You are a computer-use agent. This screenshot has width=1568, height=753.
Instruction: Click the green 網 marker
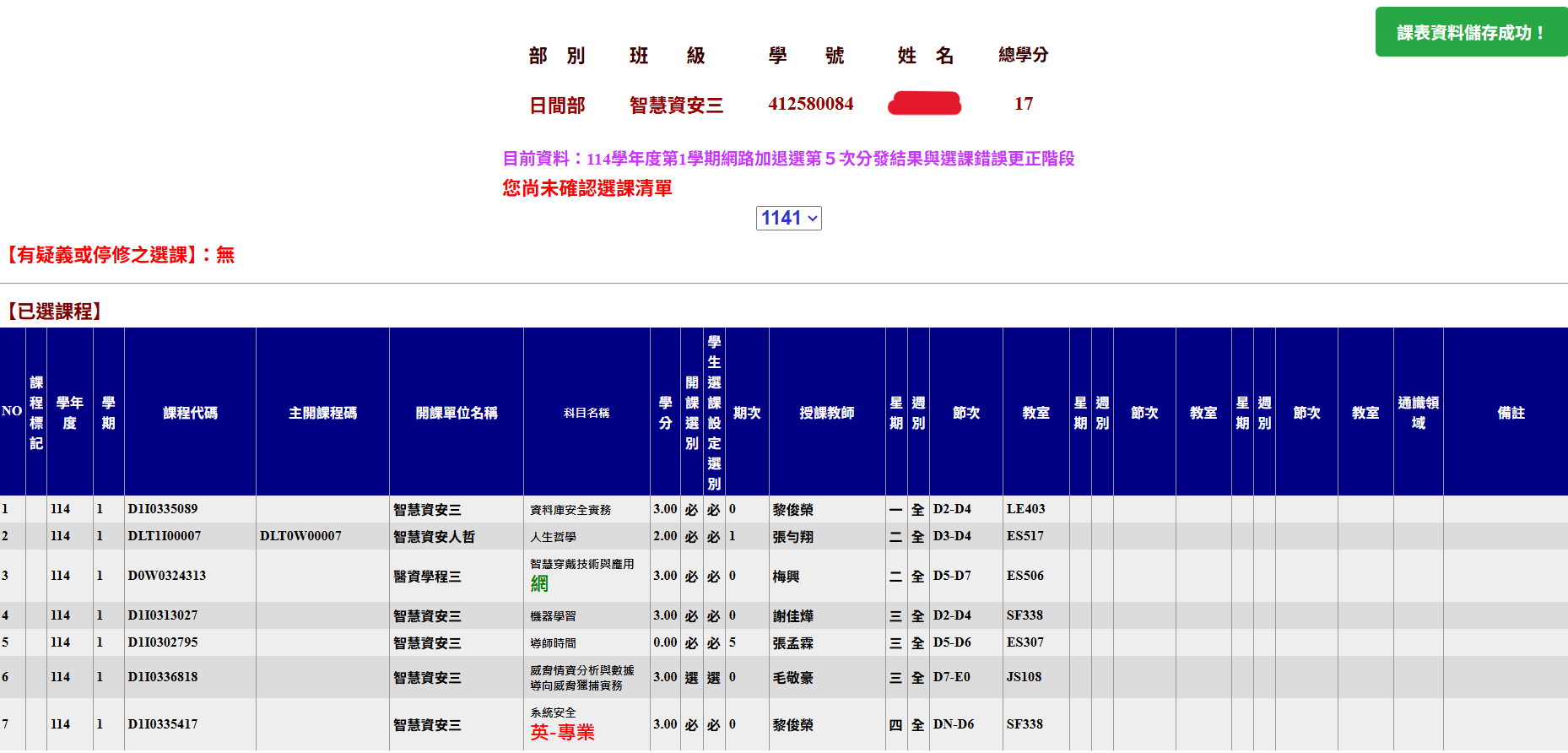[539, 583]
